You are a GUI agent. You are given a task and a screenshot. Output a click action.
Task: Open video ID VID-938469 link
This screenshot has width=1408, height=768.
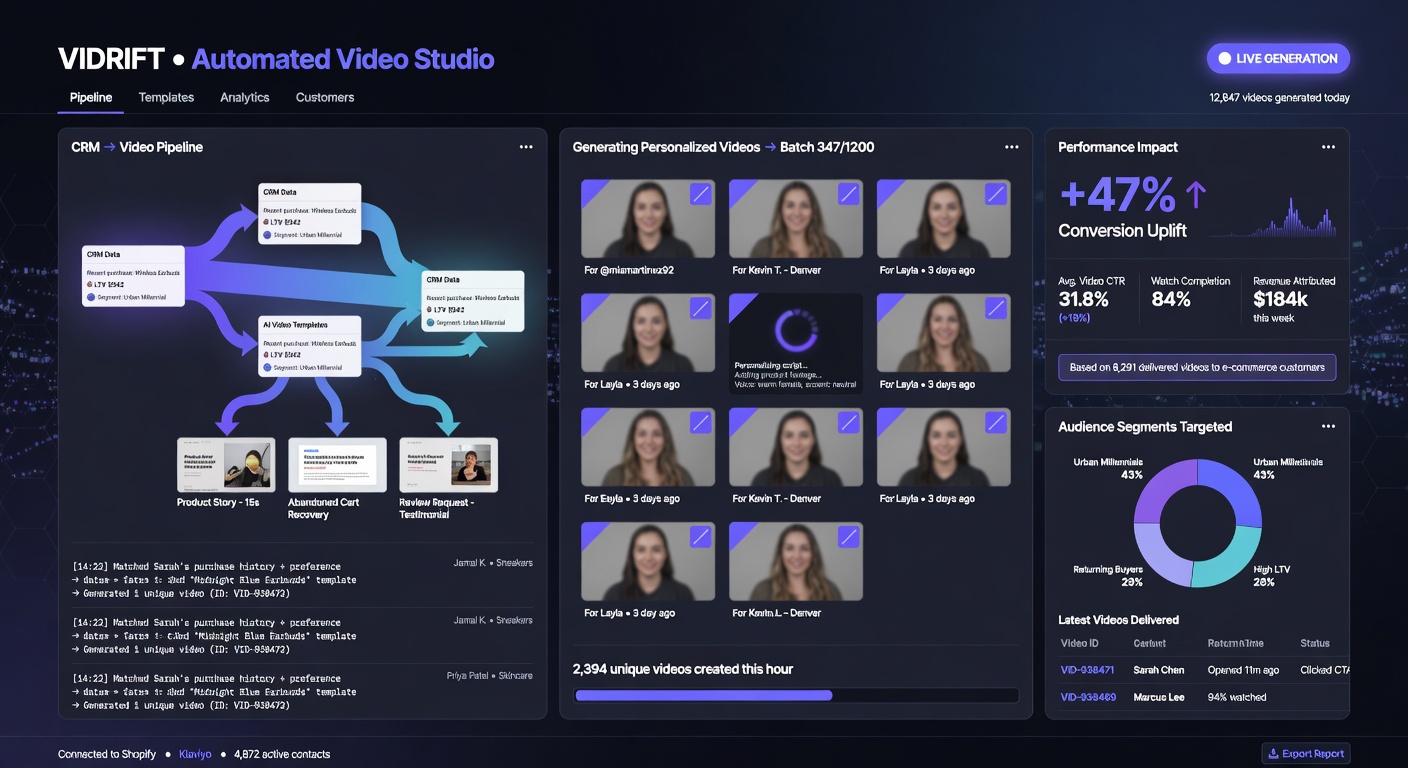point(1088,697)
